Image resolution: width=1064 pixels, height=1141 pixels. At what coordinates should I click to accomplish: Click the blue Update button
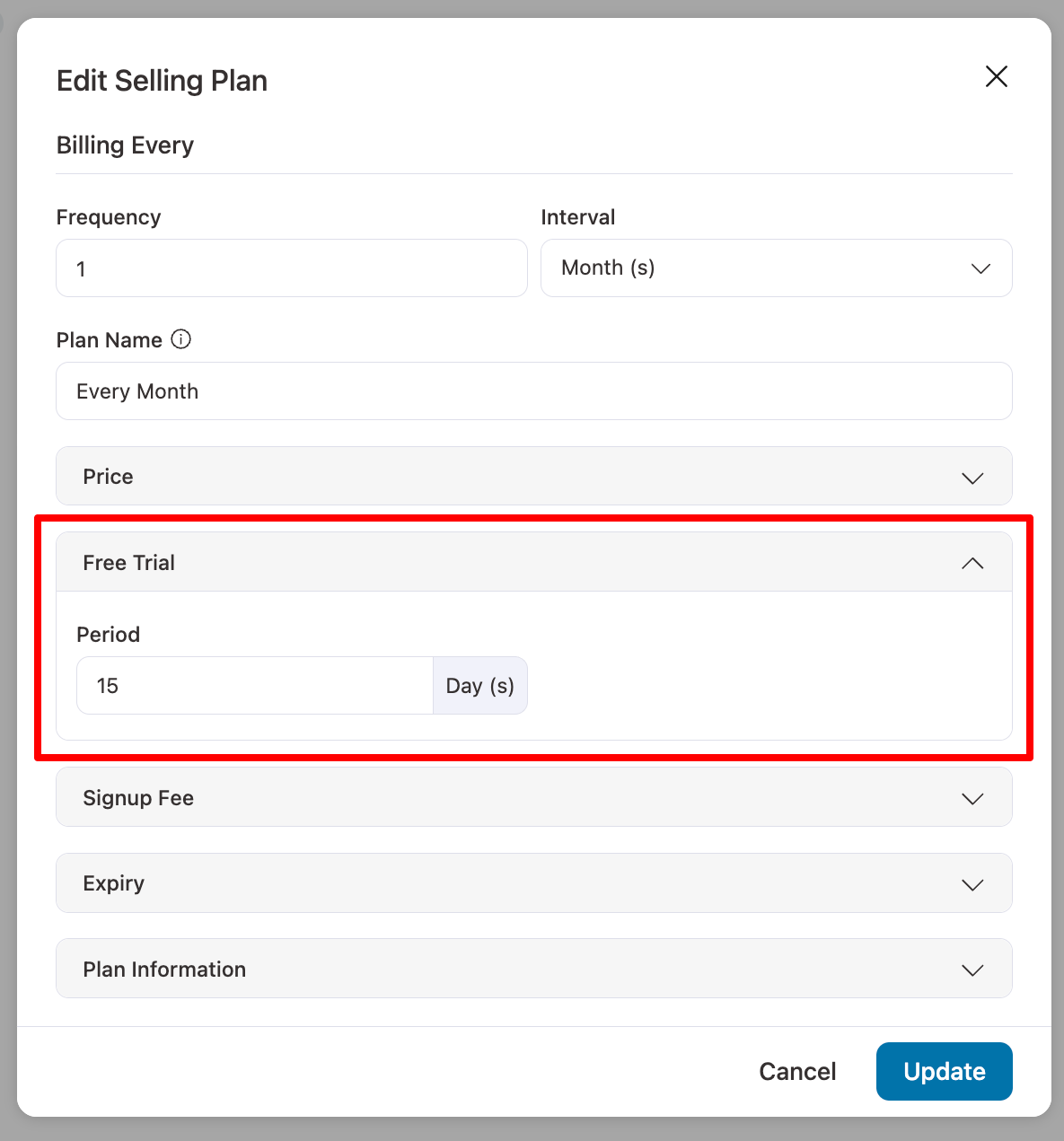[x=944, y=1071]
